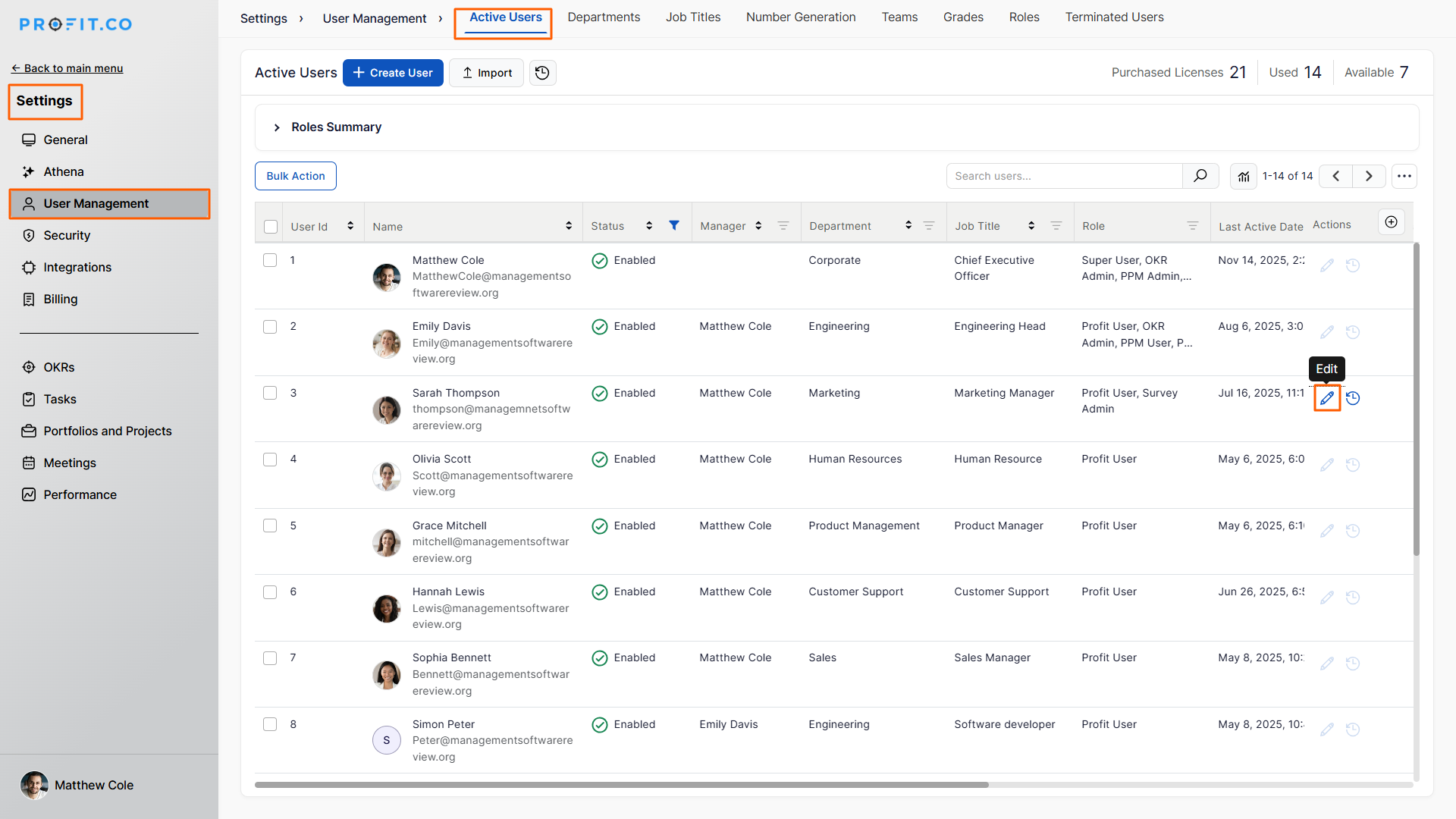Open history icon for Sarah Thompson row

coord(1353,398)
